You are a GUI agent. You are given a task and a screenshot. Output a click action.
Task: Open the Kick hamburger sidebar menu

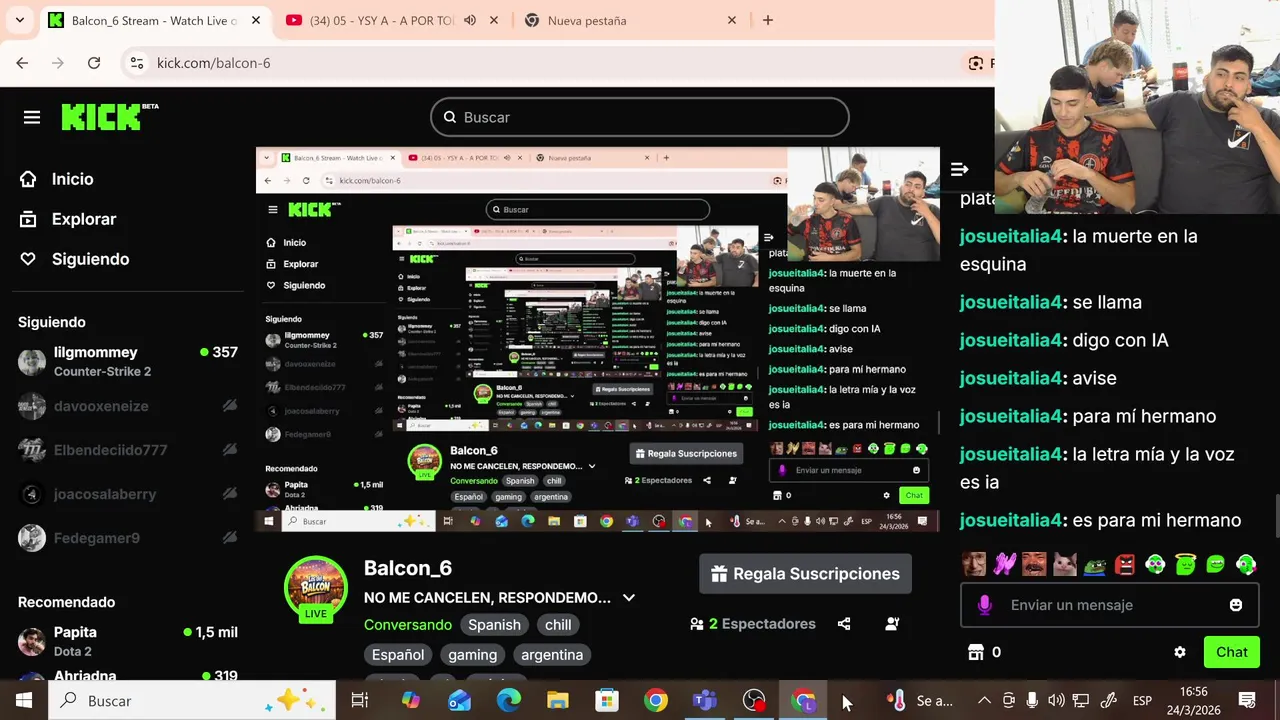click(32, 118)
